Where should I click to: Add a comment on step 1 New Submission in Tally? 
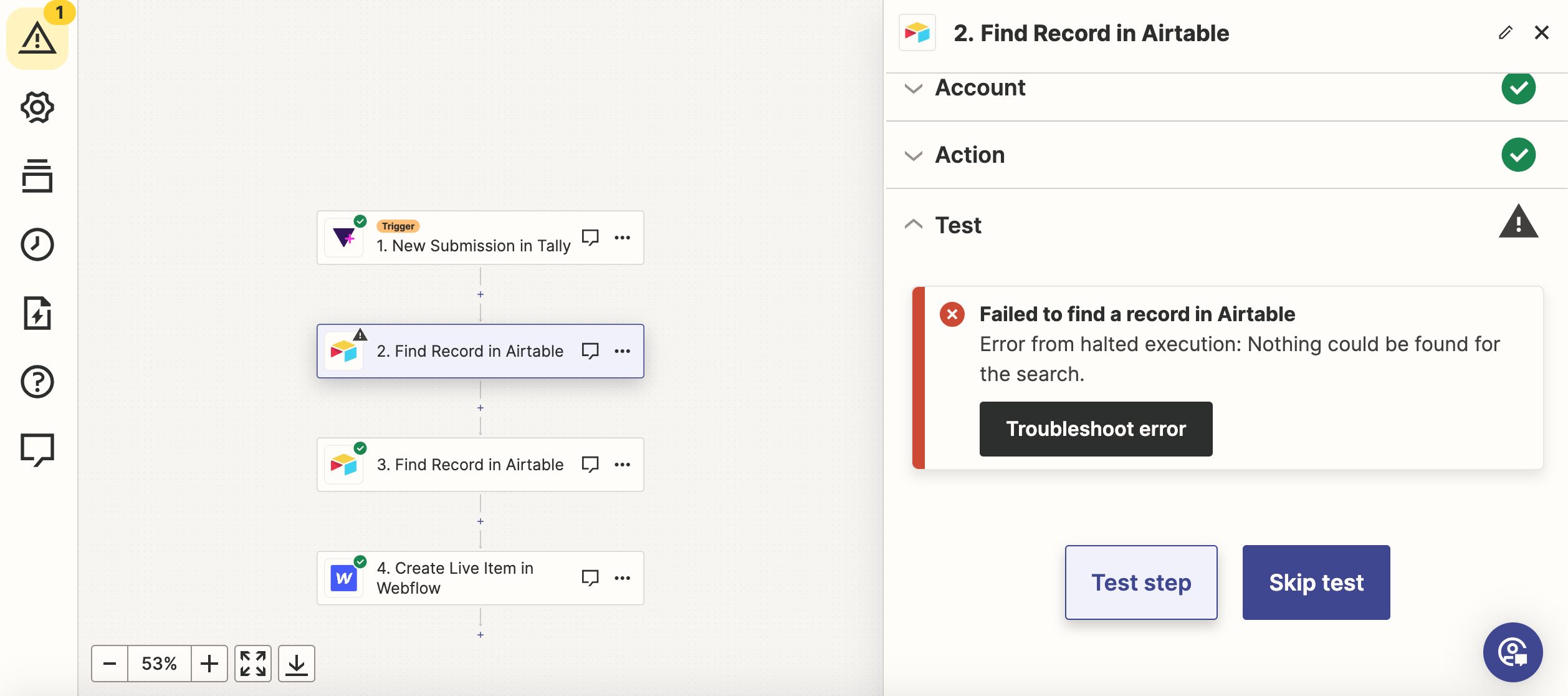tap(590, 238)
